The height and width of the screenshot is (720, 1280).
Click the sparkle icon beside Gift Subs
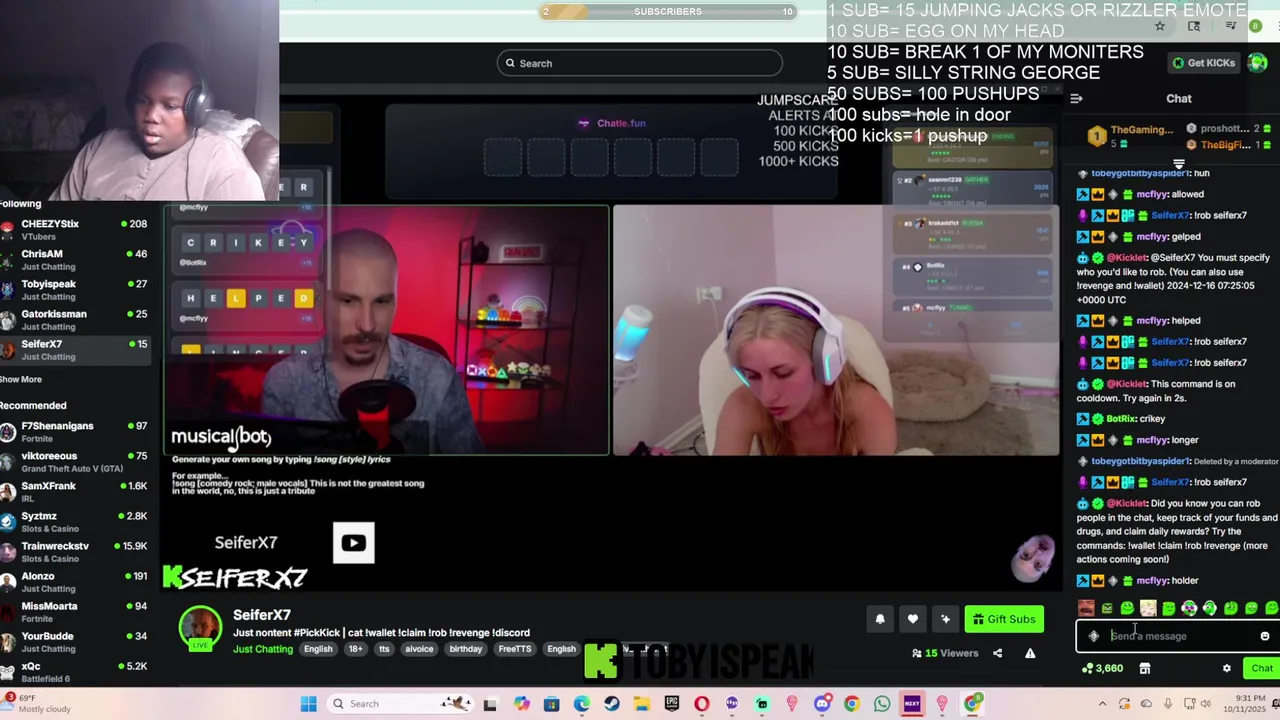[x=945, y=619]
